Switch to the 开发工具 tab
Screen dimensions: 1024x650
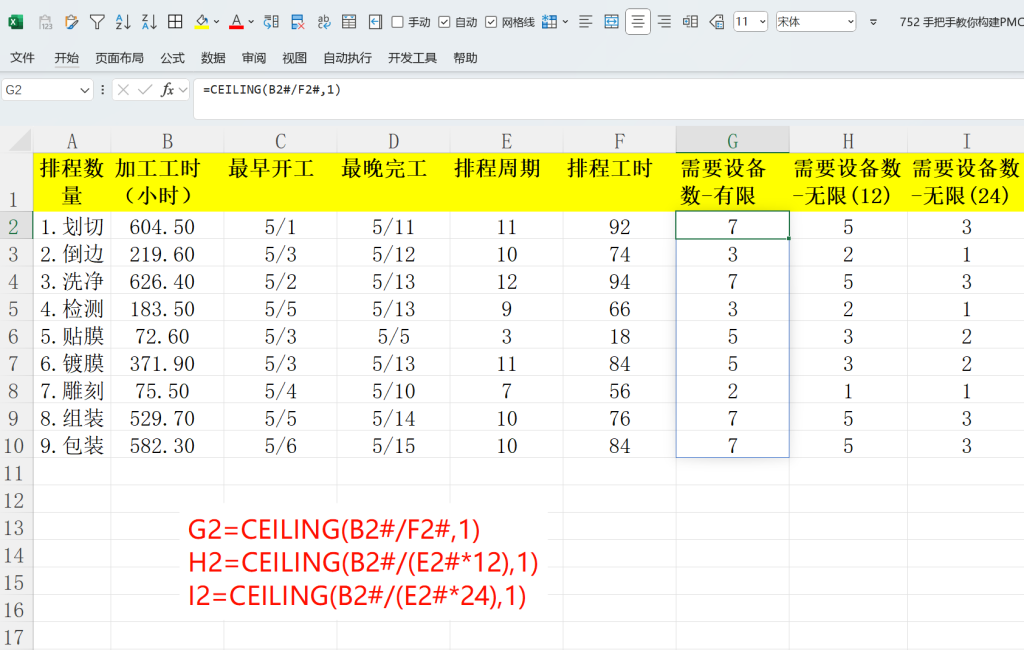click(x=412, y=58)
